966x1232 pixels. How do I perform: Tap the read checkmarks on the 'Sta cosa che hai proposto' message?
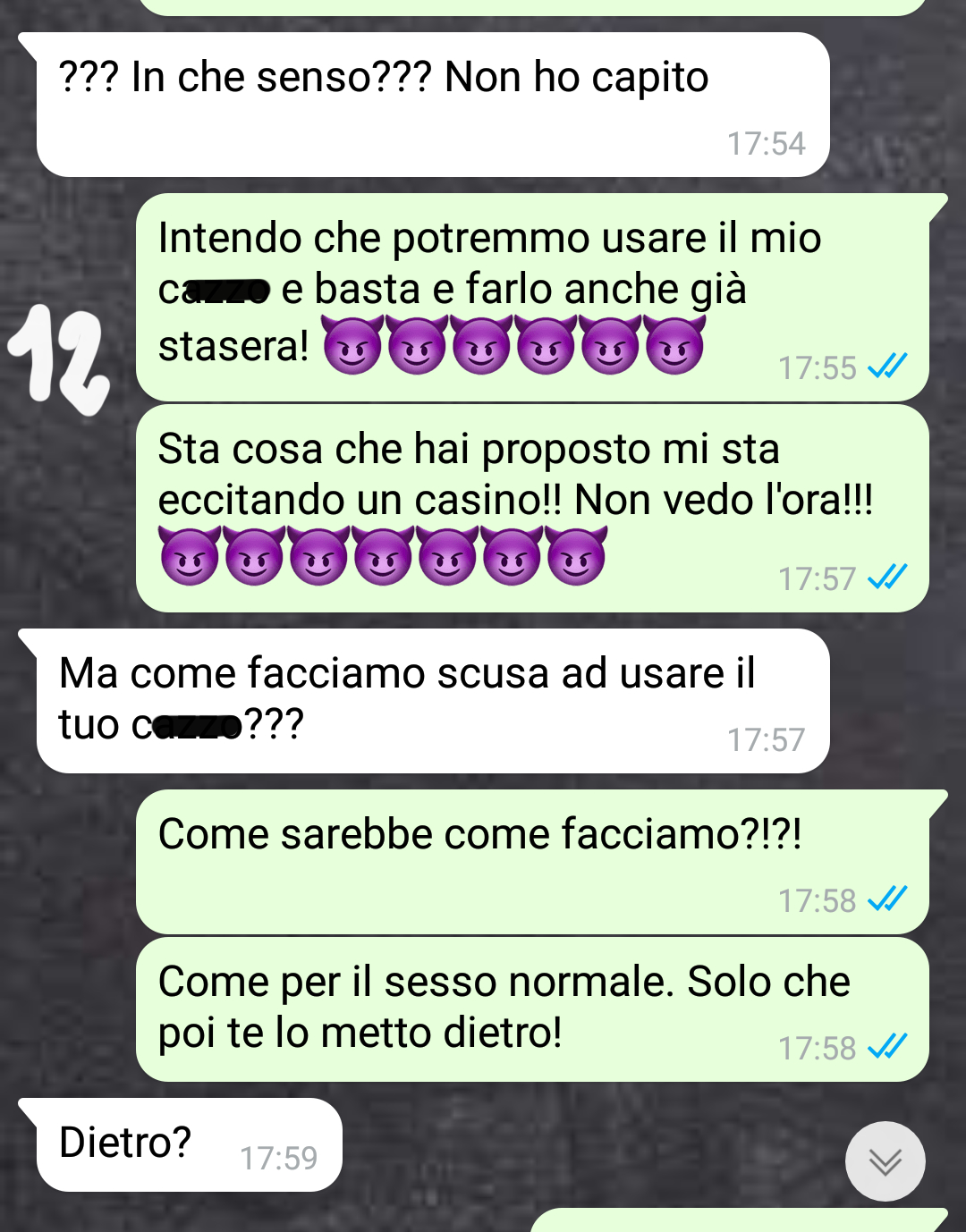click(887, 577)
